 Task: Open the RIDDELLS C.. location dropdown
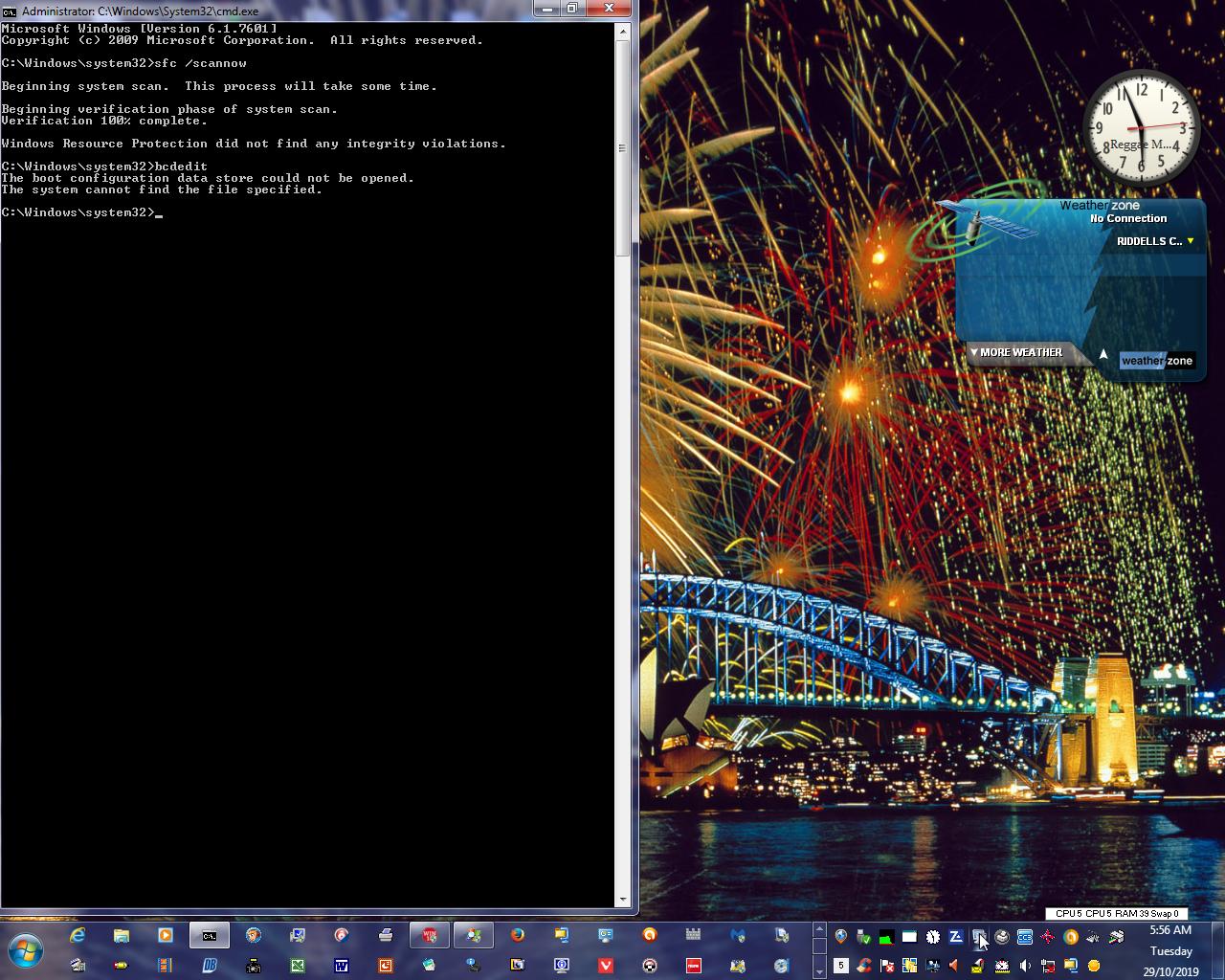click(x=1190, y=241)
